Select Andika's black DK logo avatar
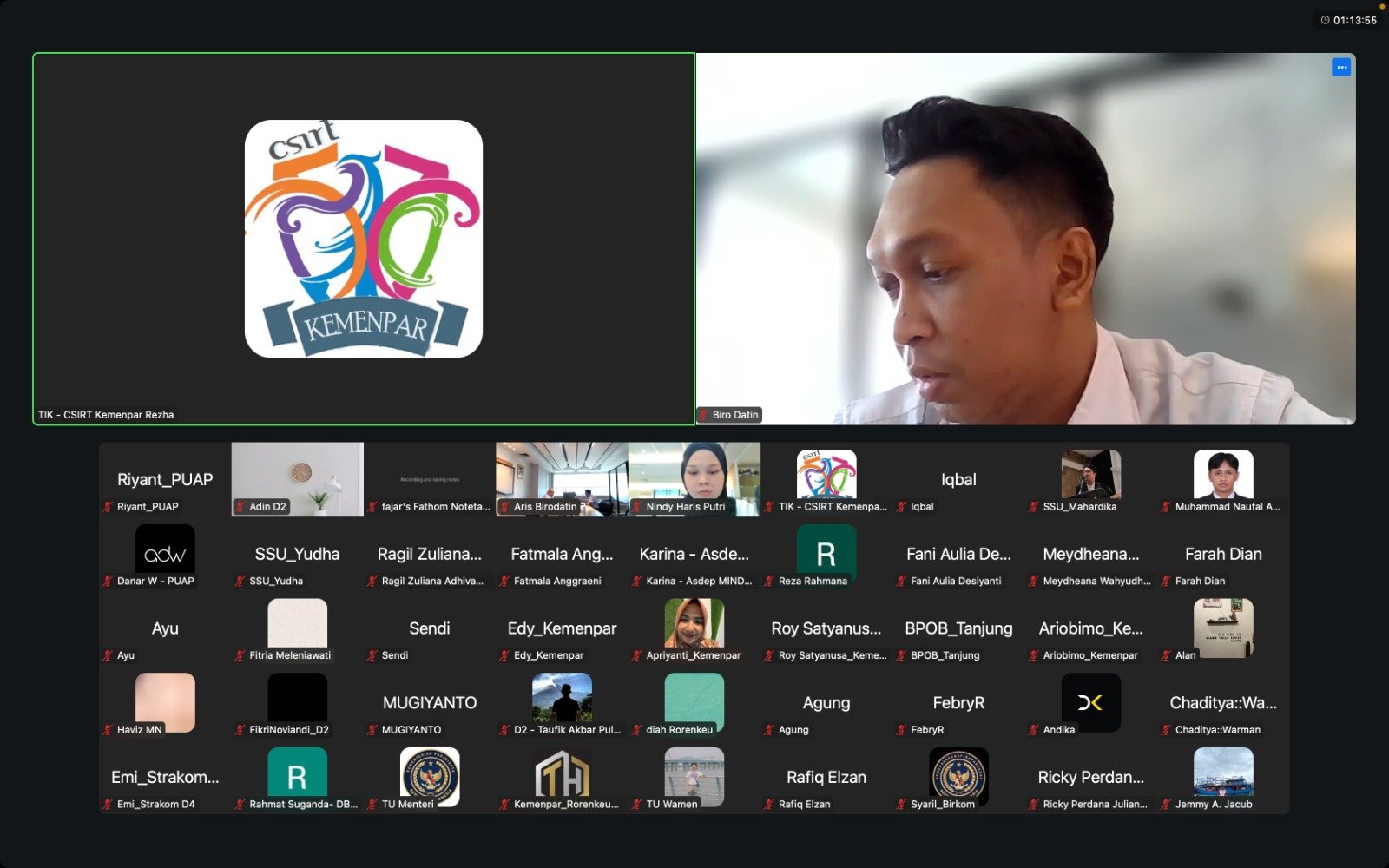Viewport: 1389px width, 868px height. pos(1090,701)
